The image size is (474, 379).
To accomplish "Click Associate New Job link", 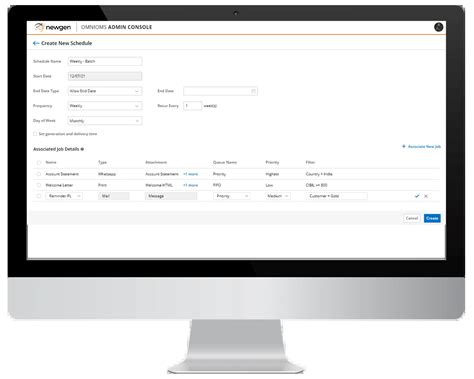I will [424, 147].
